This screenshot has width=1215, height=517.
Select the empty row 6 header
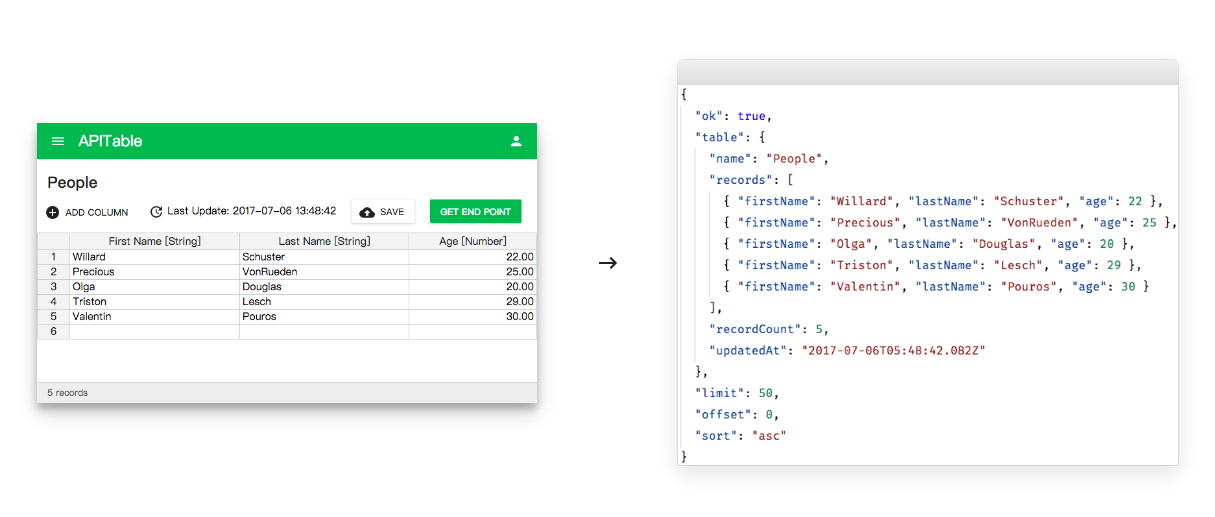pyautogui.click(x=54, y=332)
